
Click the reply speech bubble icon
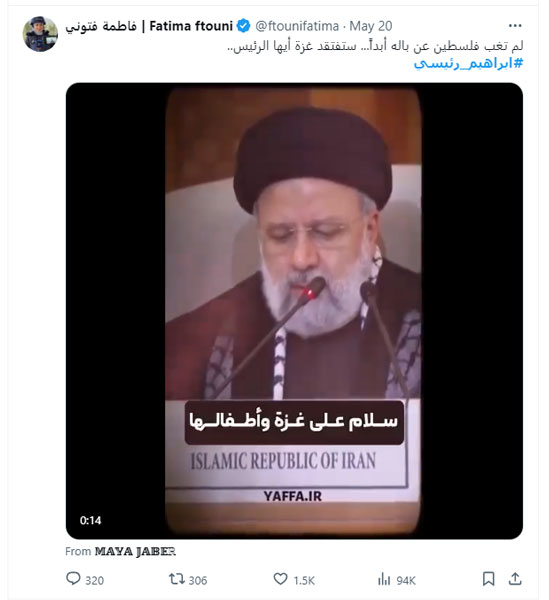(73, 579)
